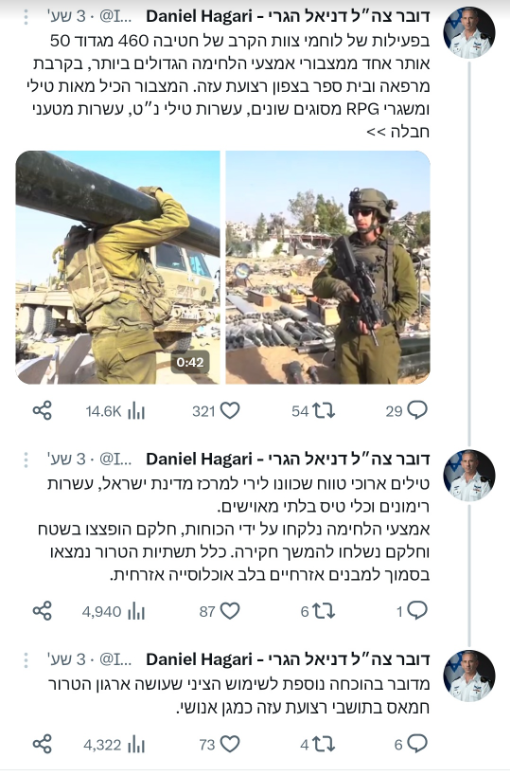Open more options menu of first tweet

pyautogui.click(x=26, y=17)
